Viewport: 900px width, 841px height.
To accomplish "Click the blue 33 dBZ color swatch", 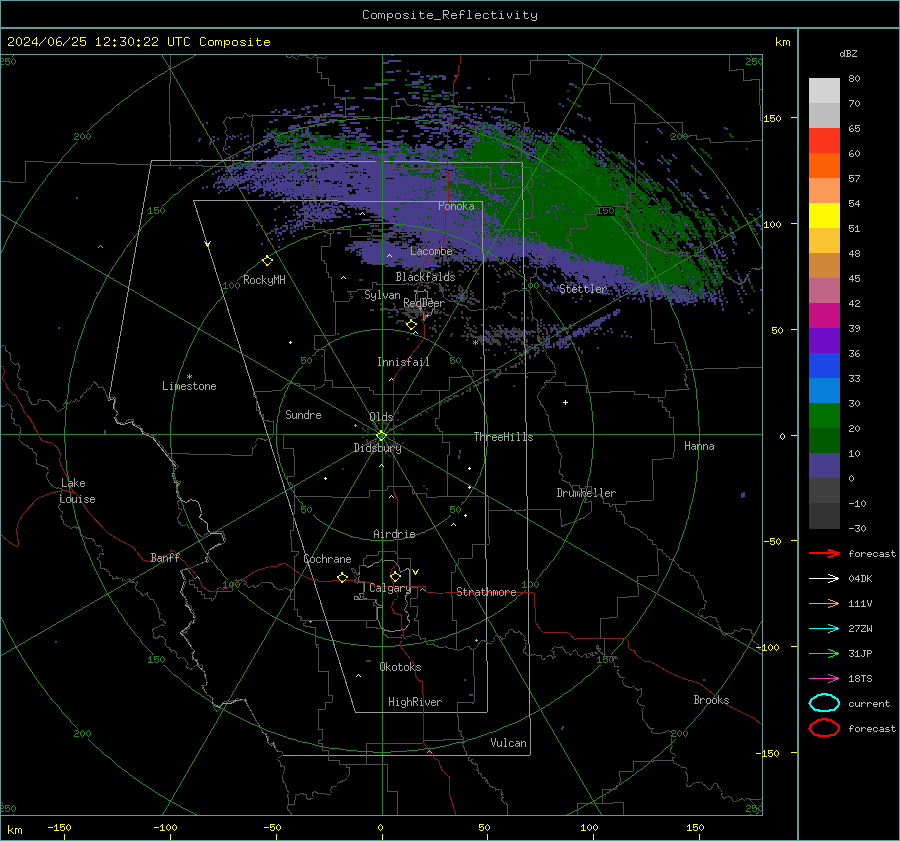I will click(x=824, y=366).
